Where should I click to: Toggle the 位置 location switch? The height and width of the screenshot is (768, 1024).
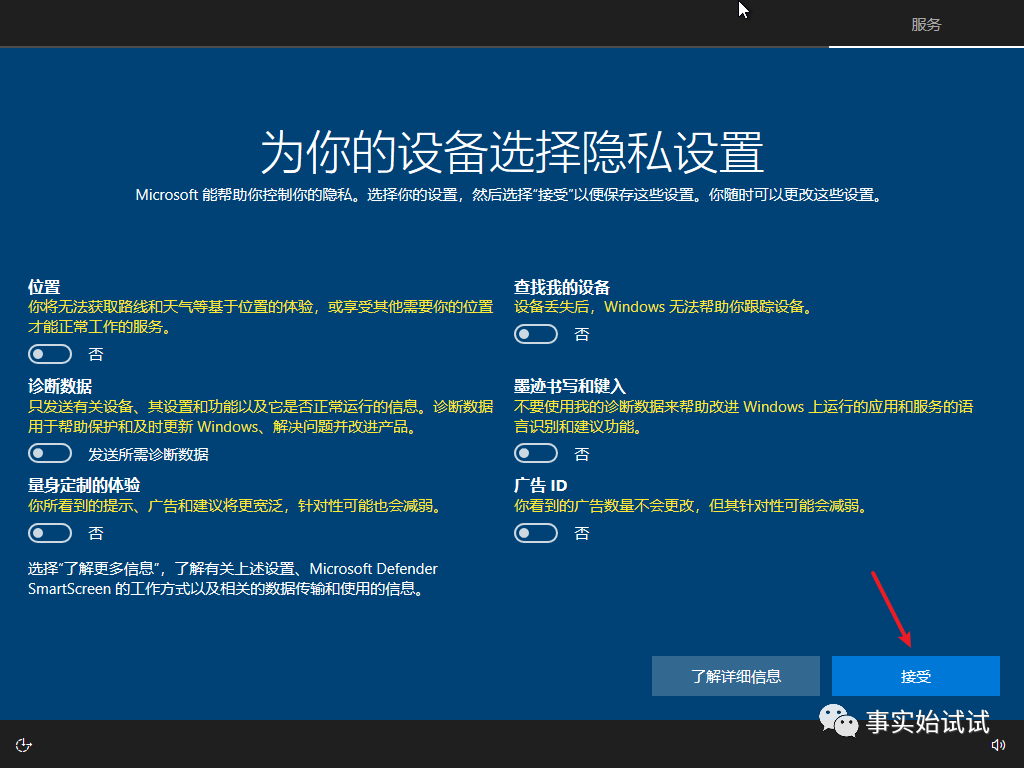[x=50, y=354]
